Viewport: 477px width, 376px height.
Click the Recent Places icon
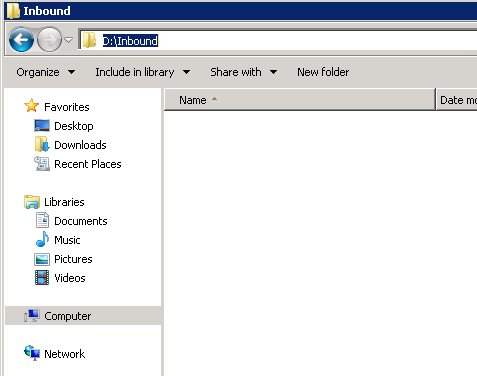42,163
